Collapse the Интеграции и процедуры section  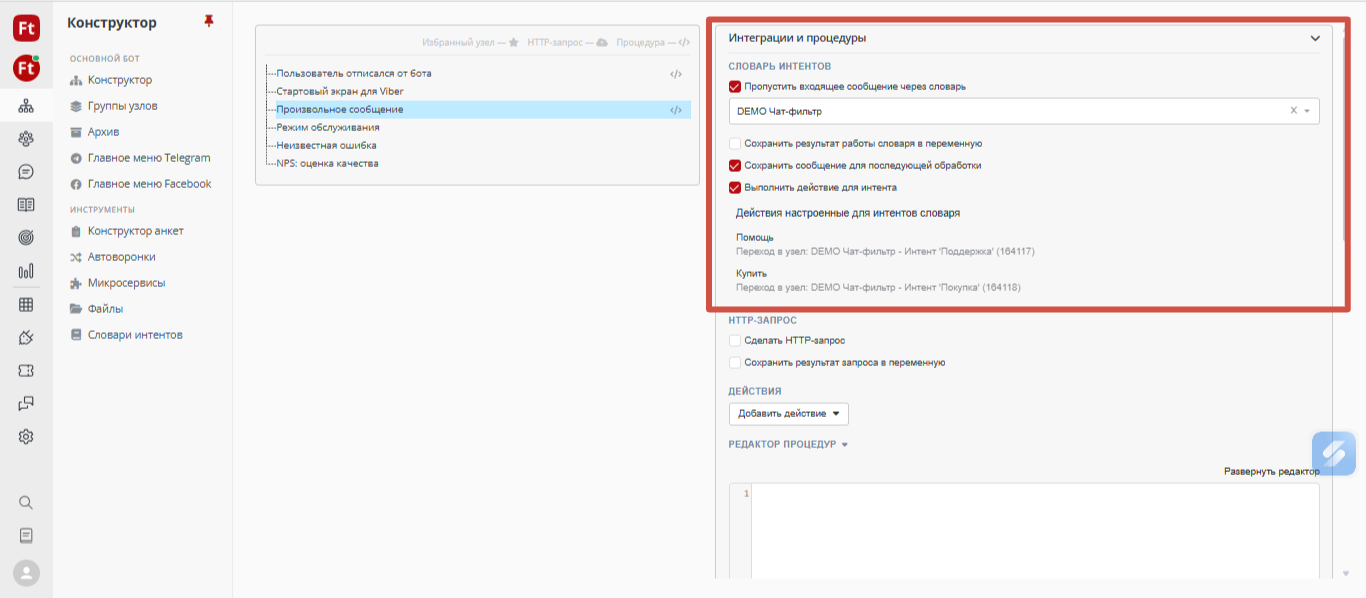coord(1315,39)
